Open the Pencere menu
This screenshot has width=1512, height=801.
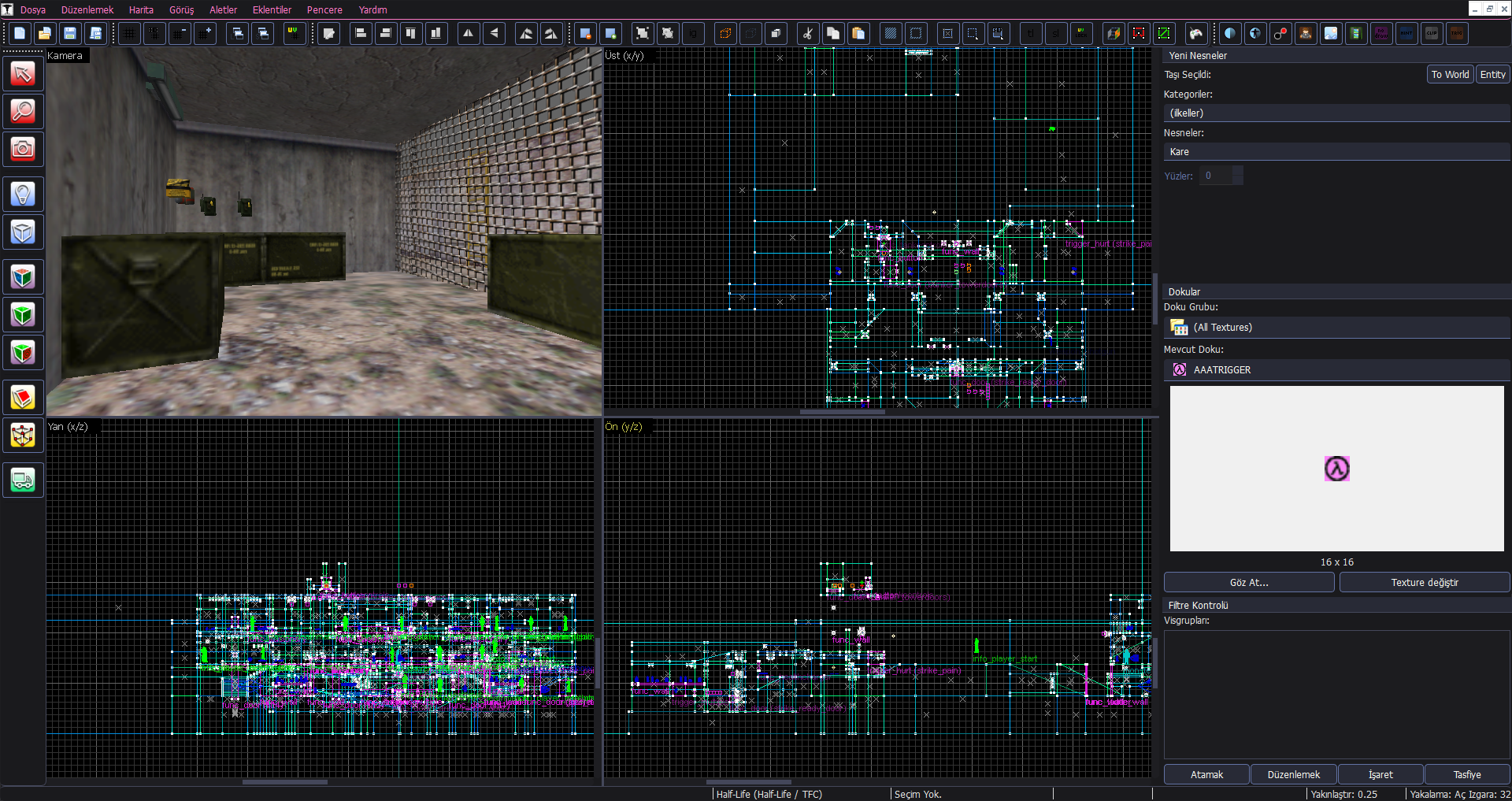(324, 9)
